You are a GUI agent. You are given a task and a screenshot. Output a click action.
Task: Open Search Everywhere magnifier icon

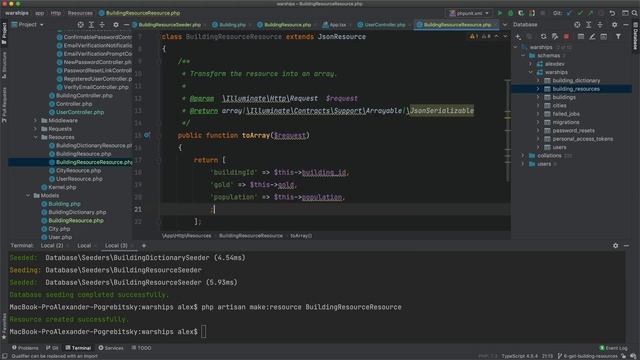pos(635,13)
